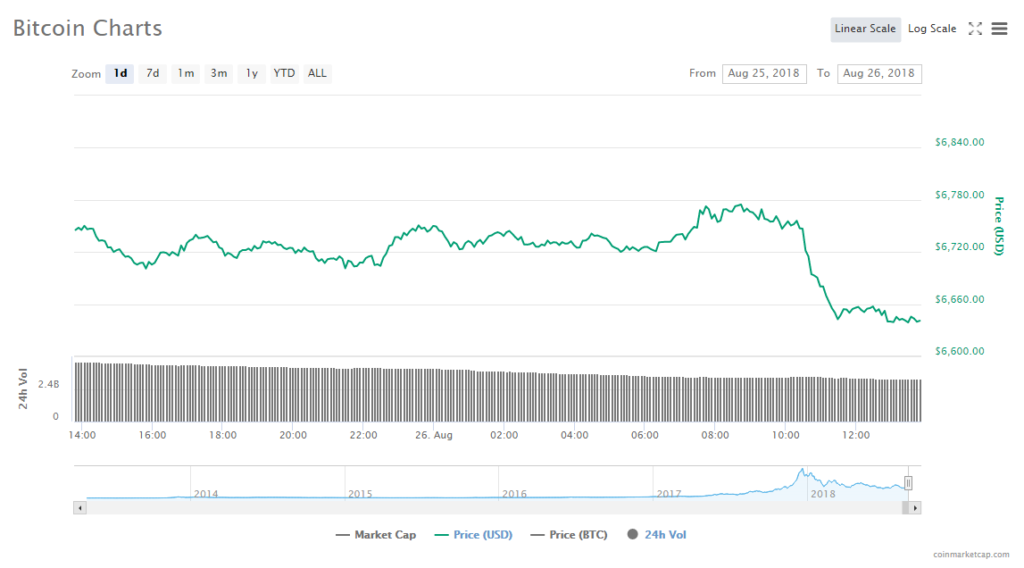Open the chart hamburger menu

pos(999,29)
